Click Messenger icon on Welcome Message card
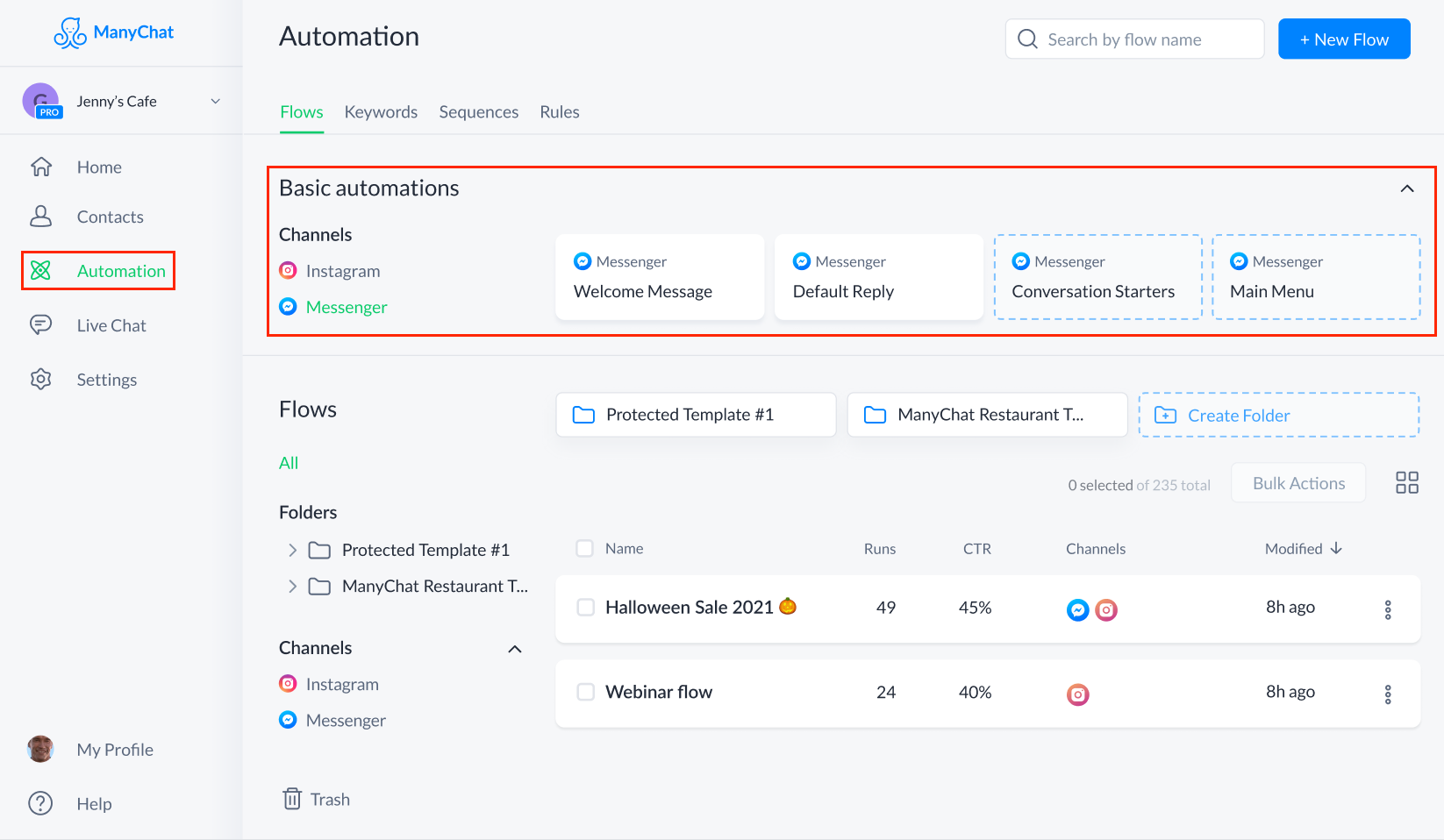Image resolution: width=1444 pixels, height=840 pixels. [x=583, y=261]
